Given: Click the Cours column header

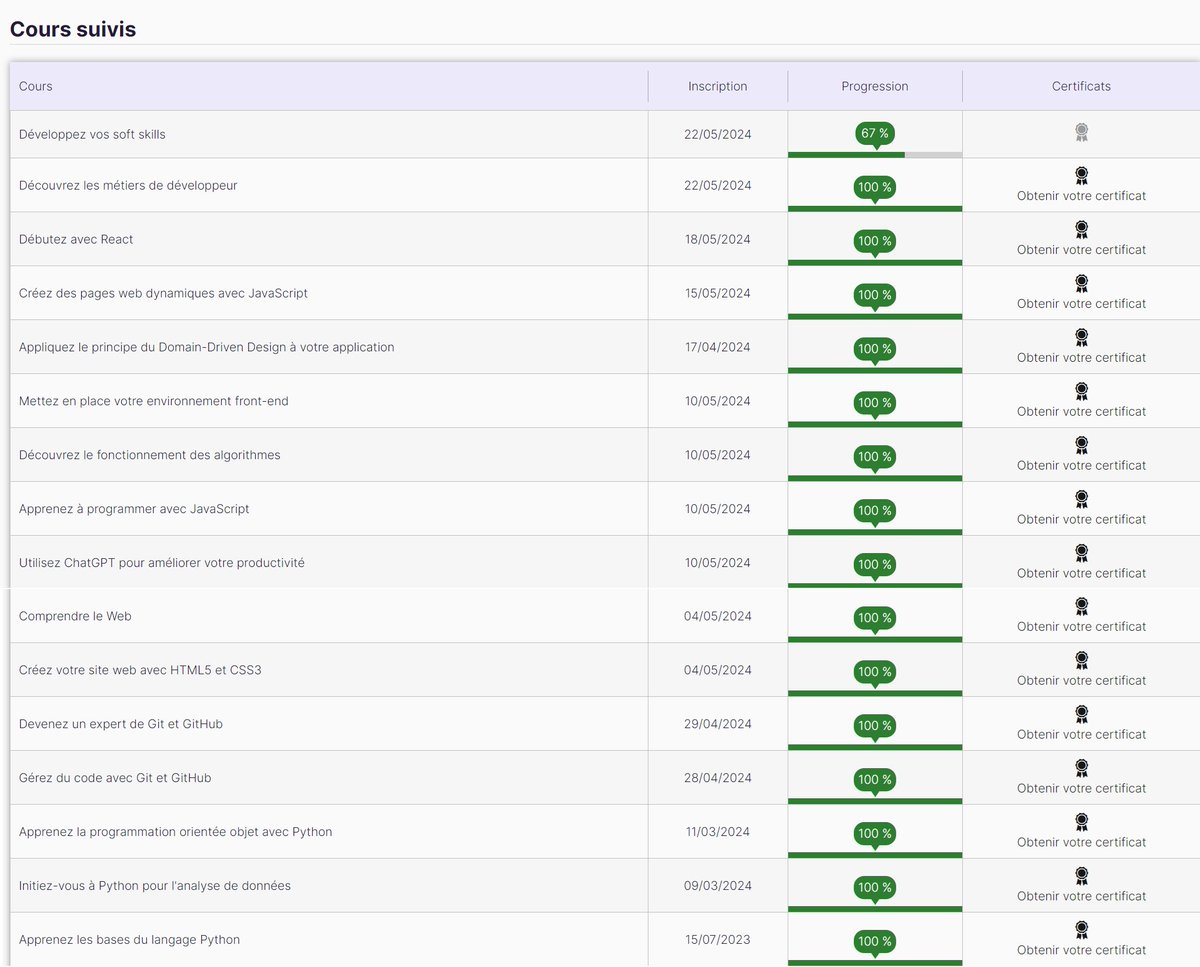Looking at the screenshot, I should 36,86.
